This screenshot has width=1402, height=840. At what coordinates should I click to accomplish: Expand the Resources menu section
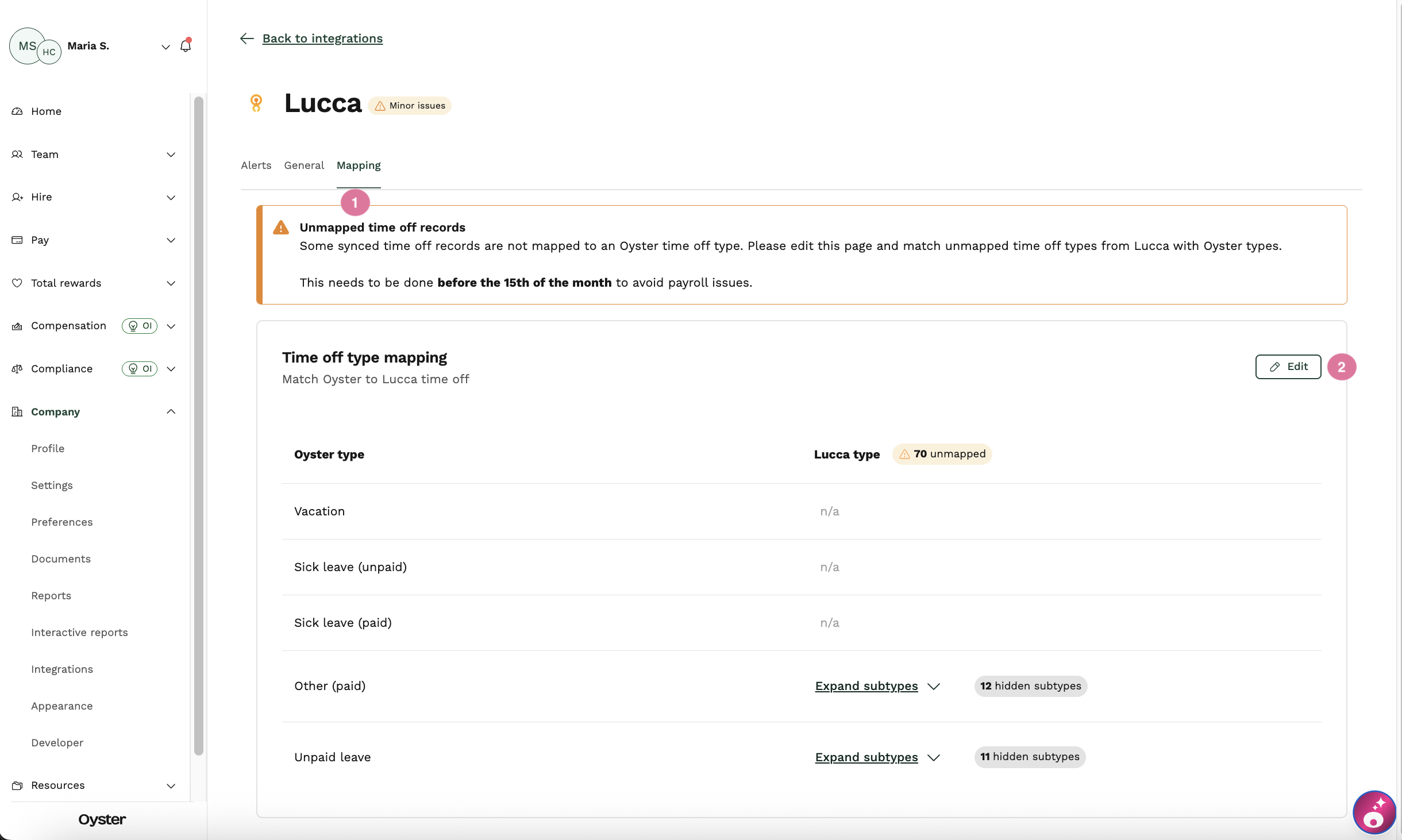pos(171,786)
